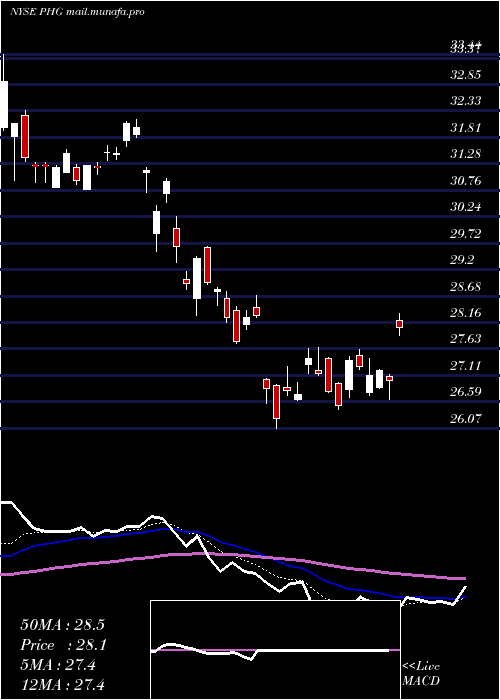Click the blue 12MA moving average line

coord(232,544)
